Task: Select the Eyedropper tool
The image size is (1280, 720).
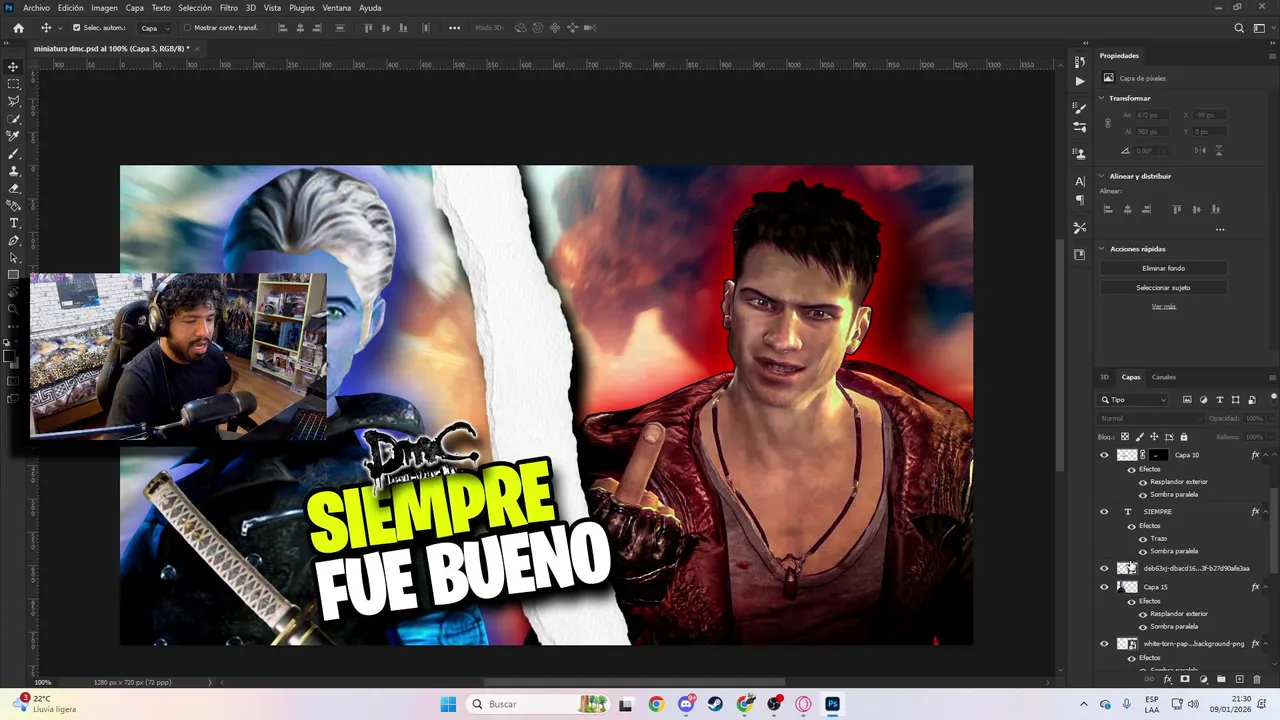Action: (x=13, y=136)
